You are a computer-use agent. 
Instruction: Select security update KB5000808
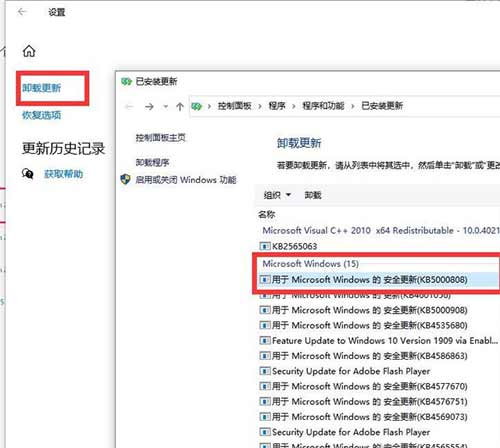pos(369,280)
